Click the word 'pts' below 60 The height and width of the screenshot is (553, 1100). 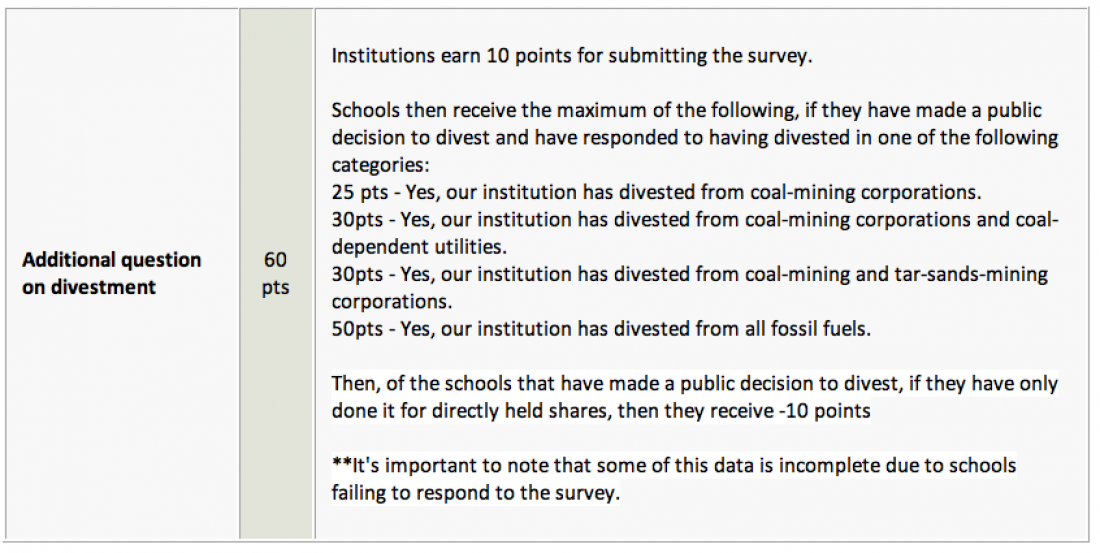point(276,288)
